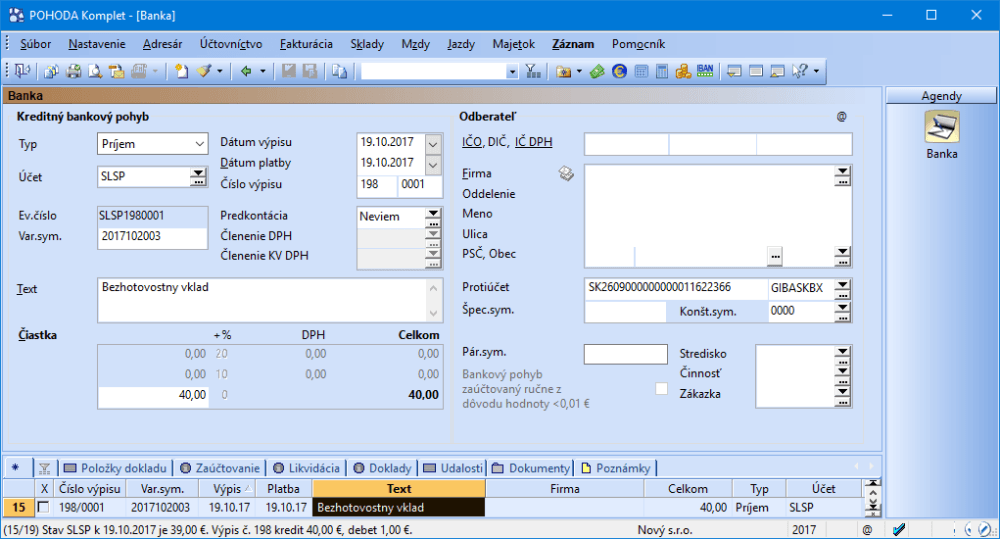This screenshot has height=539, width=1000.
Task: Open the Súbor menu
Action: 35,44
